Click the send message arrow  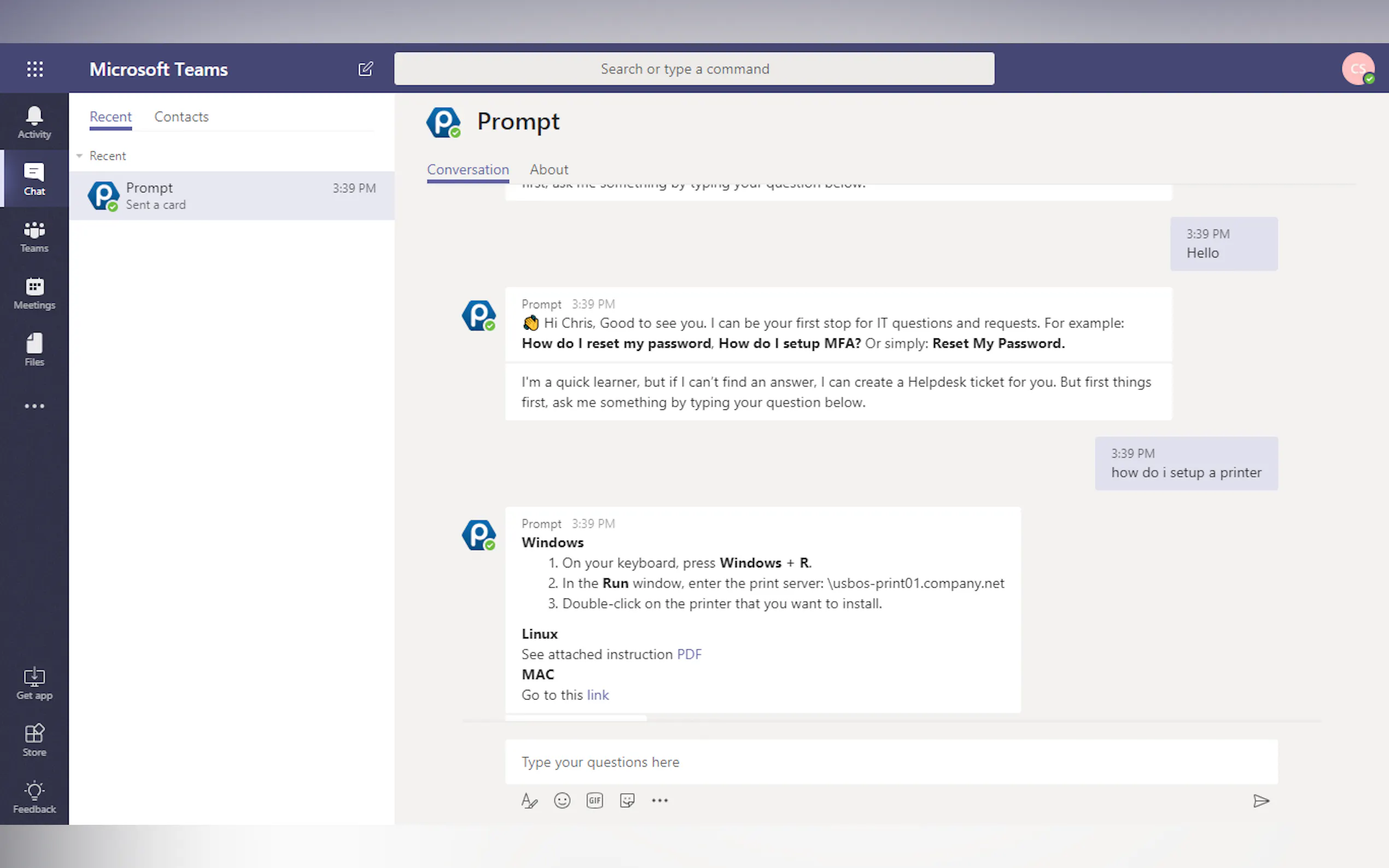pos(1260,801)
